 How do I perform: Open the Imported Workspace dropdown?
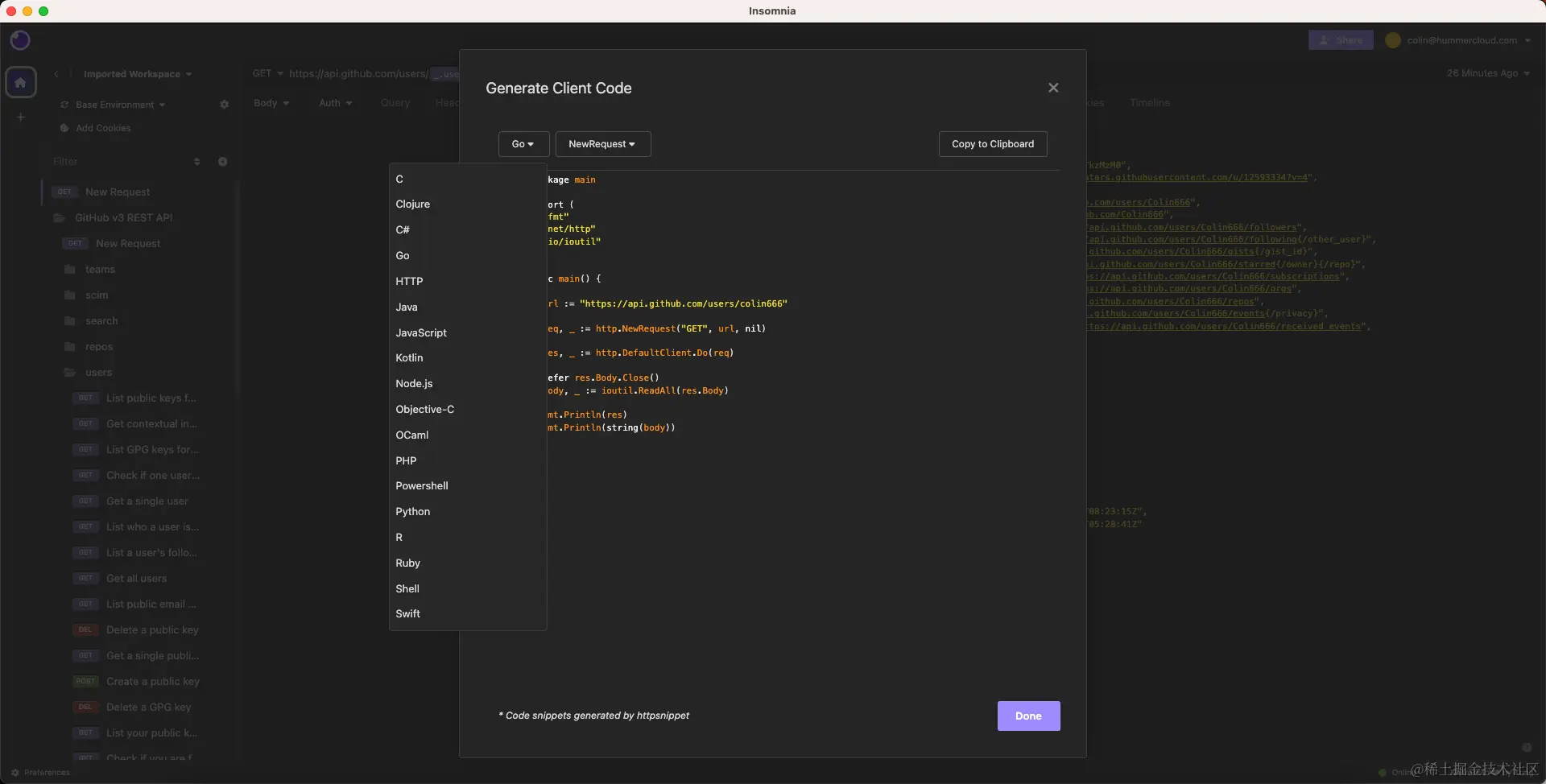tap(138, 74)
